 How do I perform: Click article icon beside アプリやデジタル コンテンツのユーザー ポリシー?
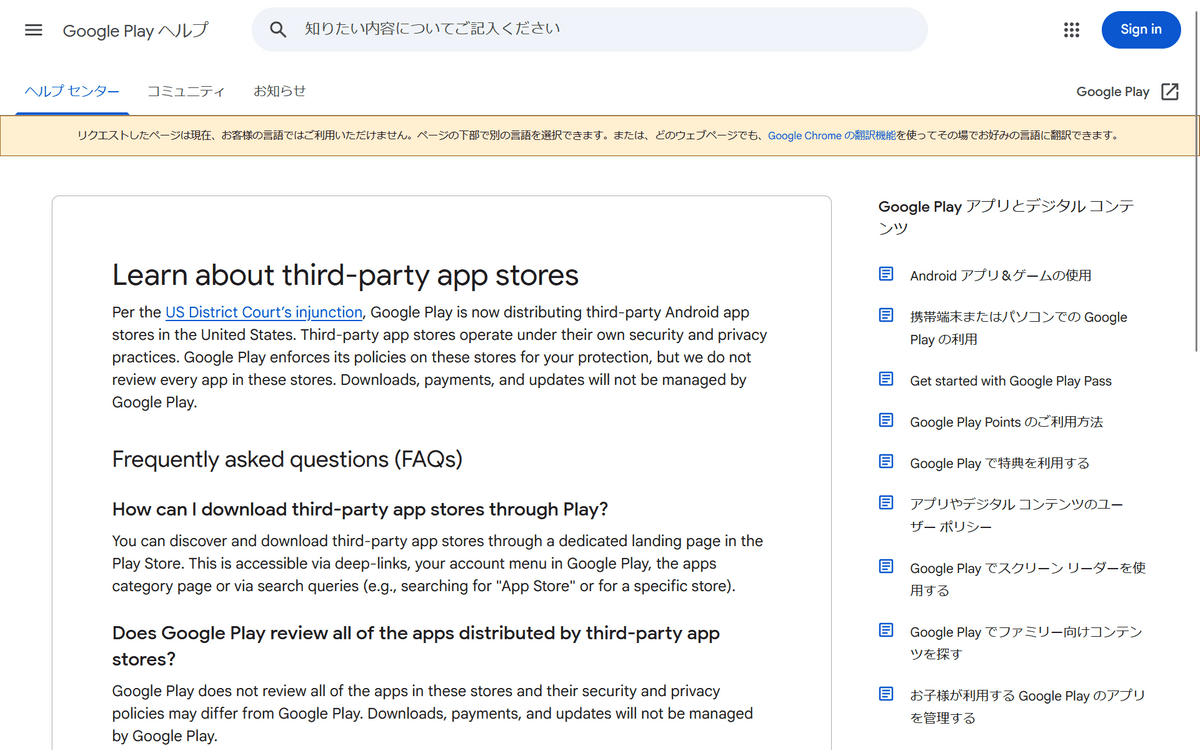[886, 502]
